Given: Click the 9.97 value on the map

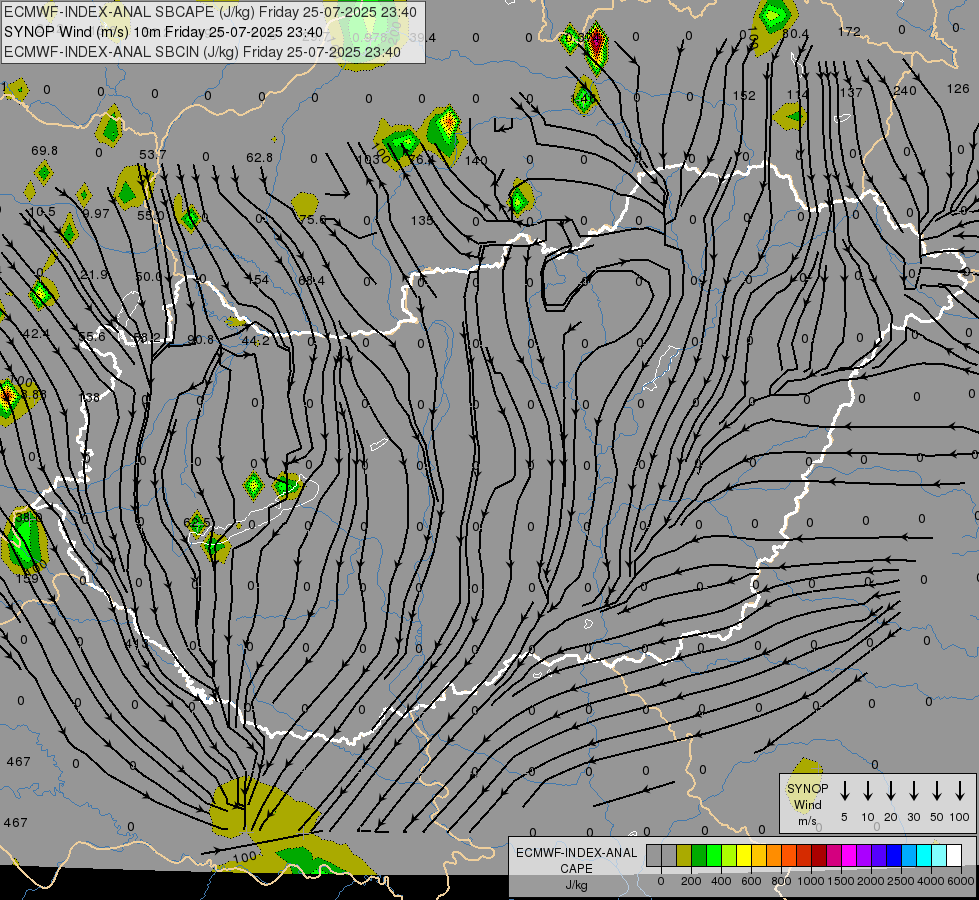Looking at the screenshot, I should pyautogui.click(x=96, y=214).
